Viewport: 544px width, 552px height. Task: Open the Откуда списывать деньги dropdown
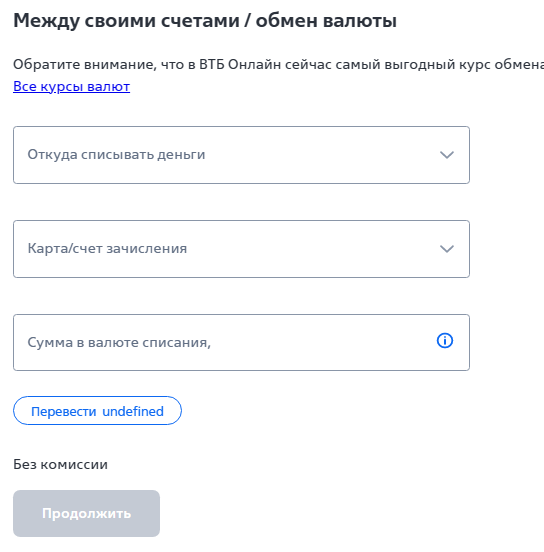(241, 155)
